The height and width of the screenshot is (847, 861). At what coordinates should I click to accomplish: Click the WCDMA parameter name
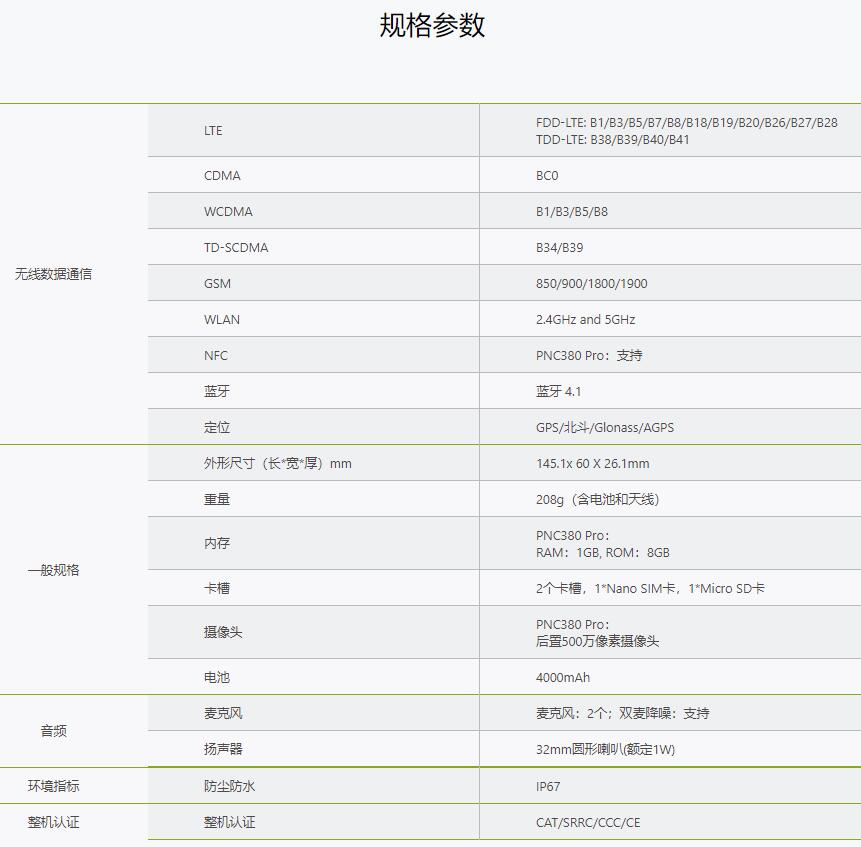pyautogui.click(x=228, y=211)
